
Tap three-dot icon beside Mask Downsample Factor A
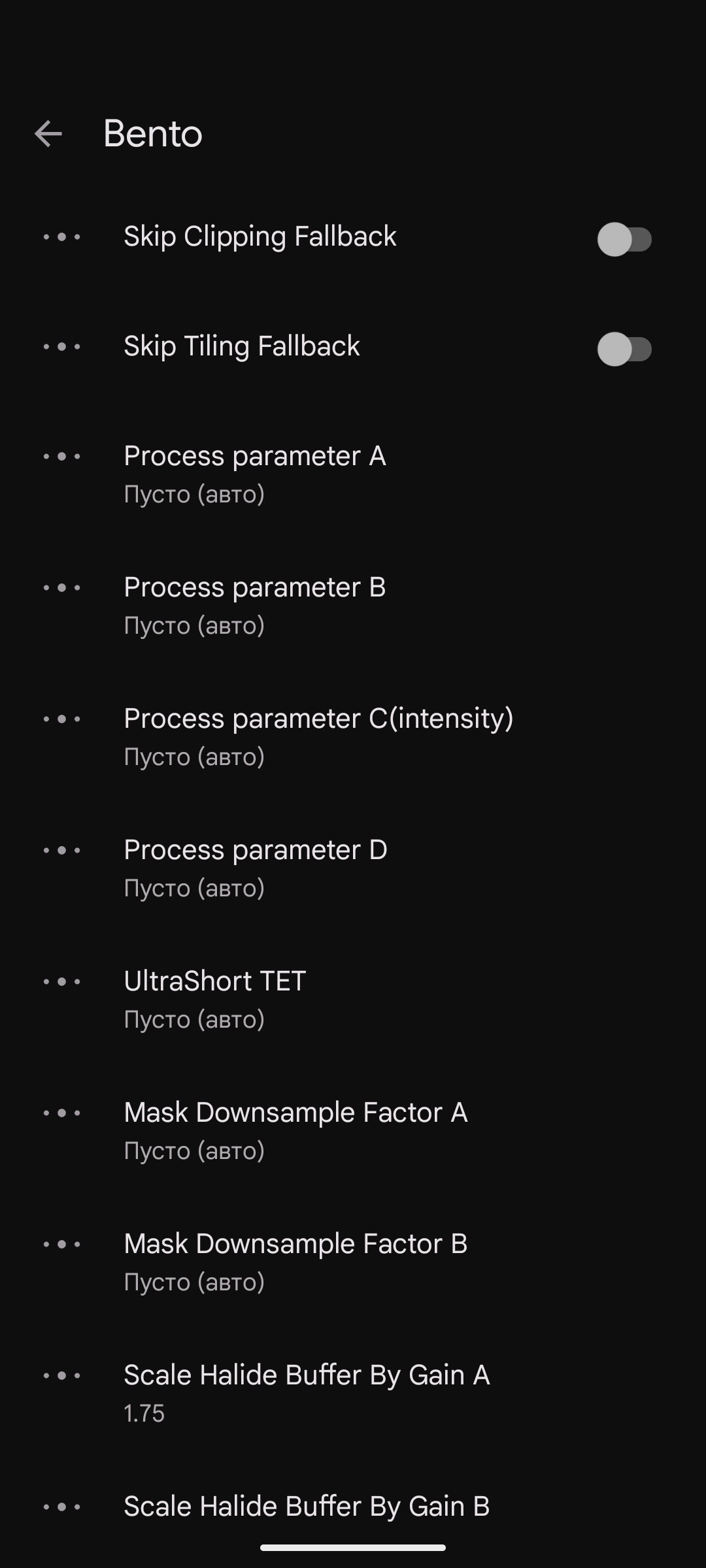pos(62,1113)
